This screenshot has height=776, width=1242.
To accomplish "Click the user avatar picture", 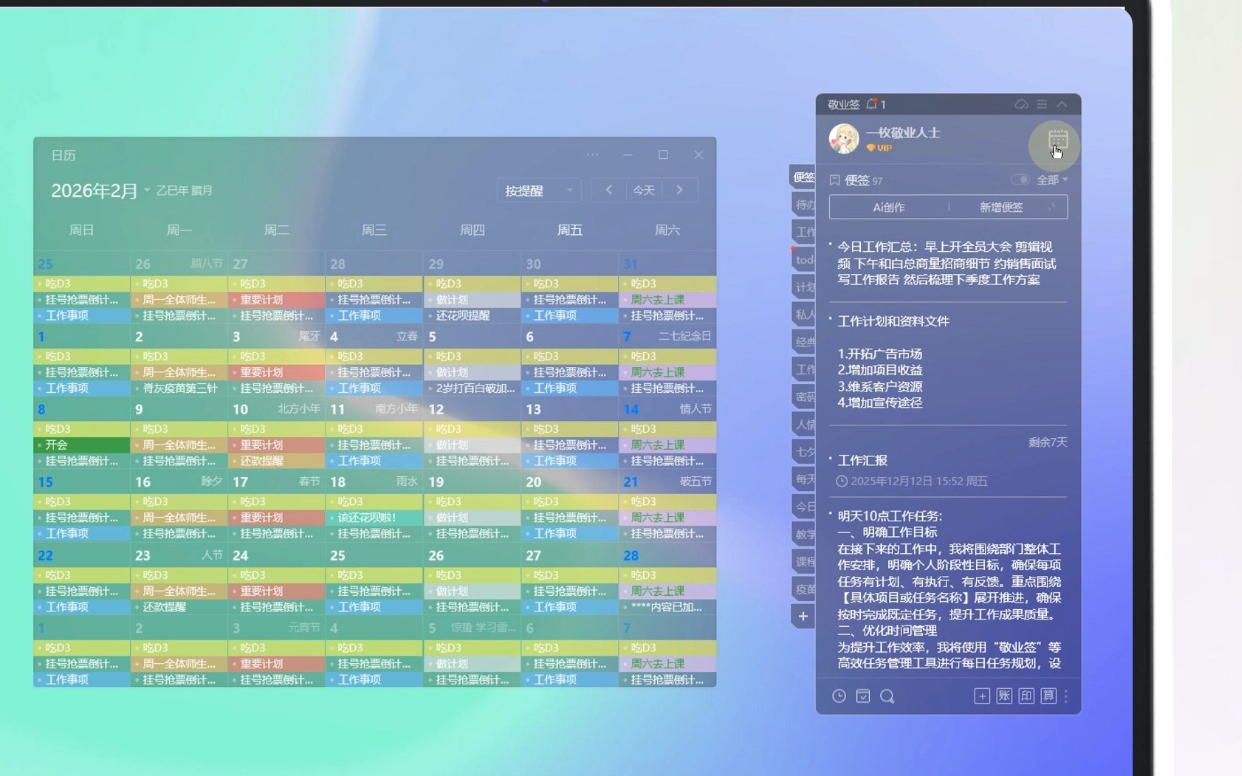I will (844, 139).
